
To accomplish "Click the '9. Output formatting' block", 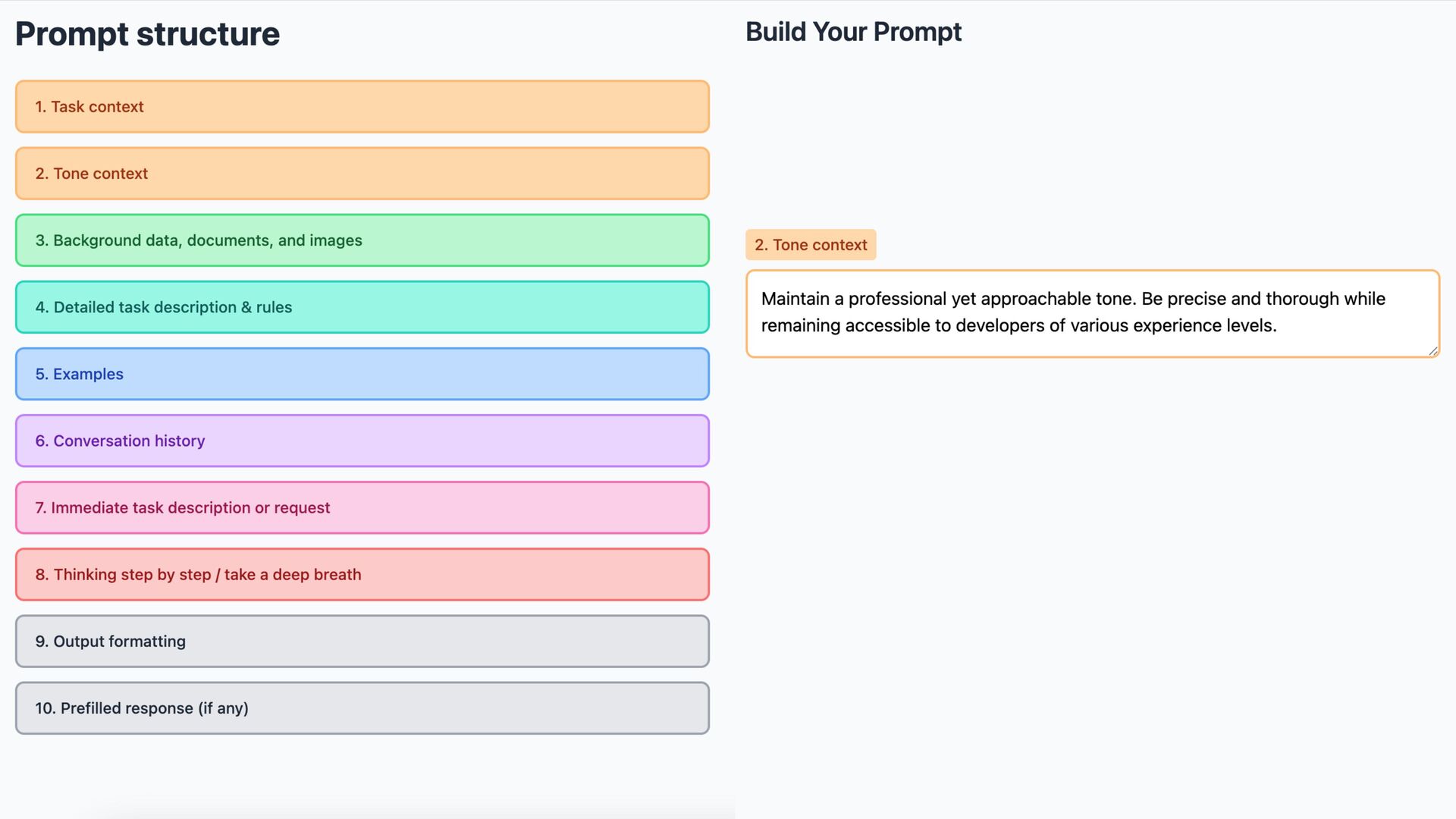I will (x=362, y=641).
